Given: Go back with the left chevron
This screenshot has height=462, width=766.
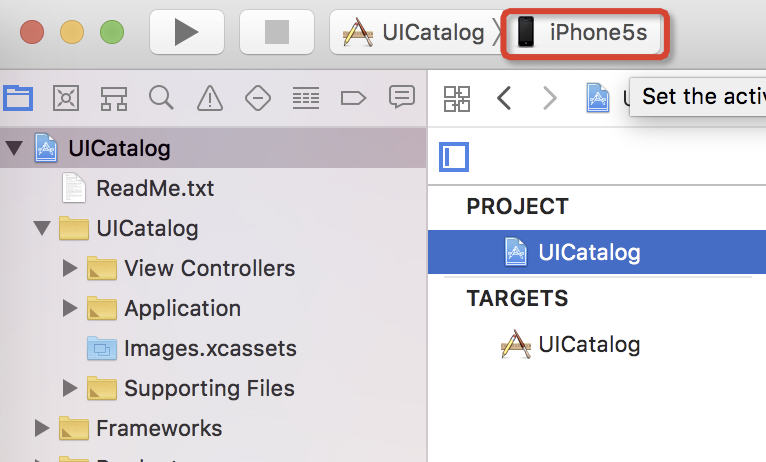Looking at the screenshot, I should tap(504, 98).
